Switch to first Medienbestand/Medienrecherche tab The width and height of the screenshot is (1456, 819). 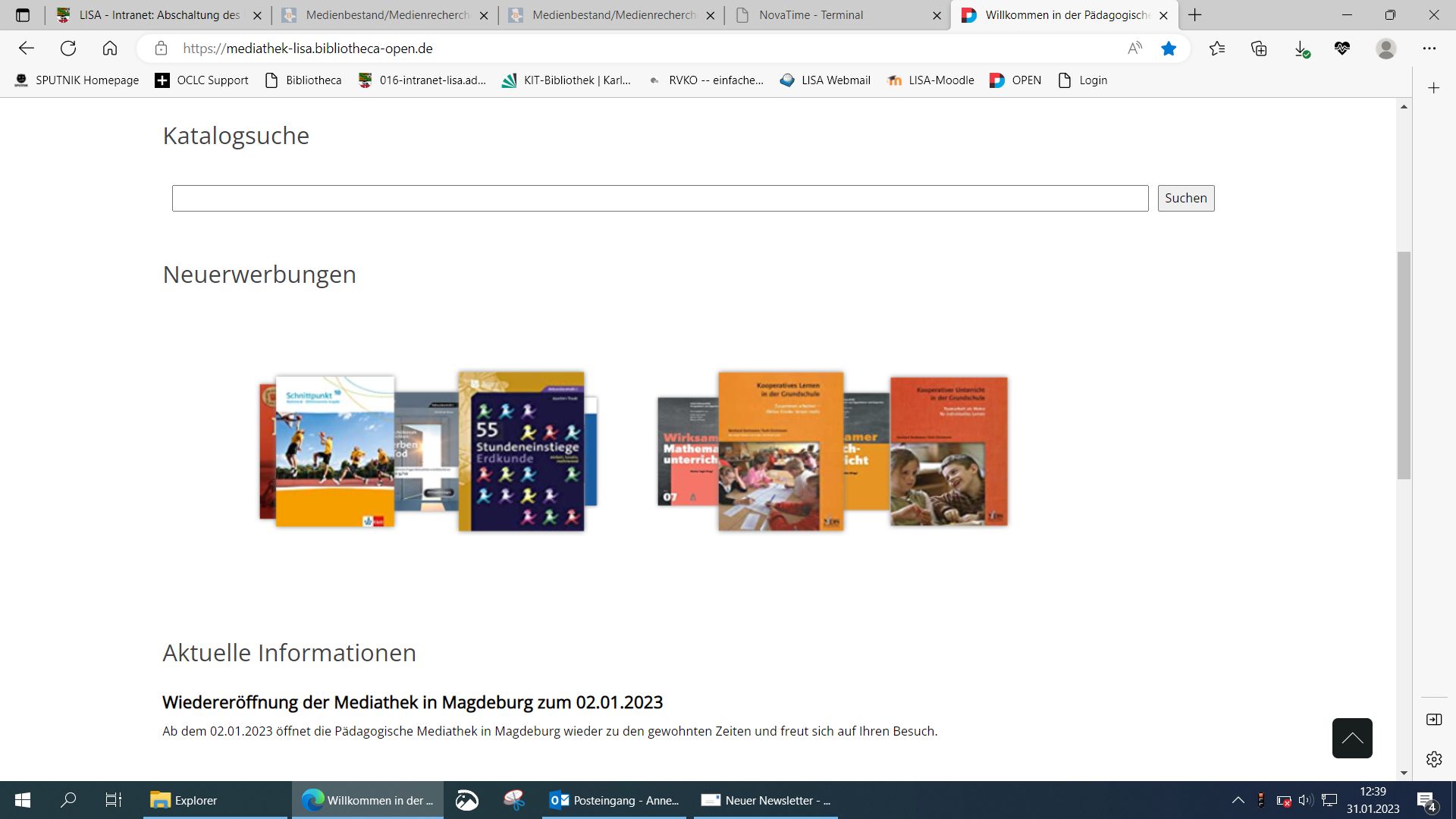coord(385,15)
